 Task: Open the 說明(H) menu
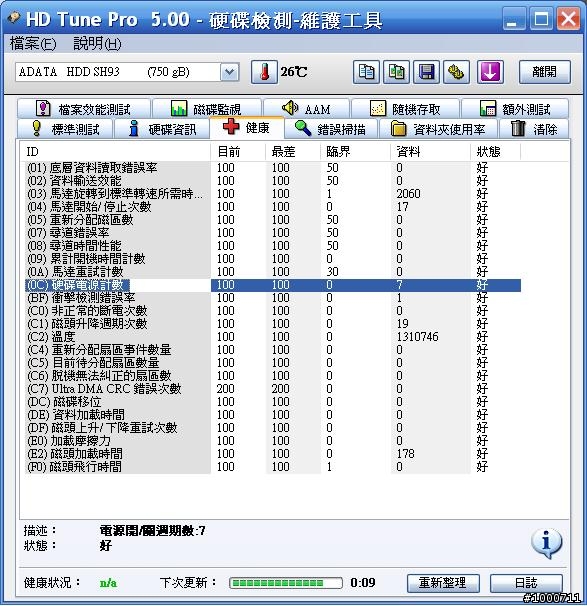tap(97, 44)
